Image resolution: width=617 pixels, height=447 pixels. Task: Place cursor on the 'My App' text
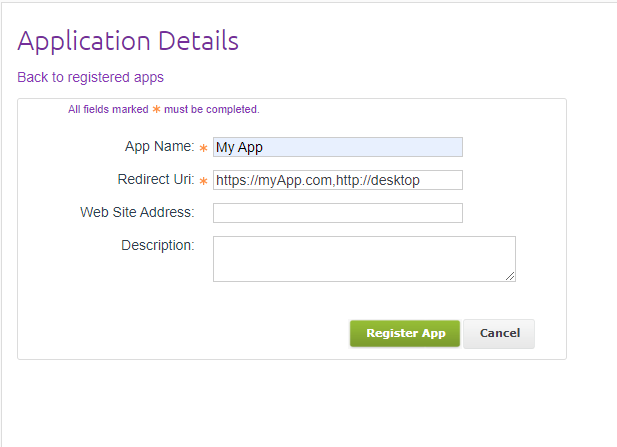[x=238, y=147]
